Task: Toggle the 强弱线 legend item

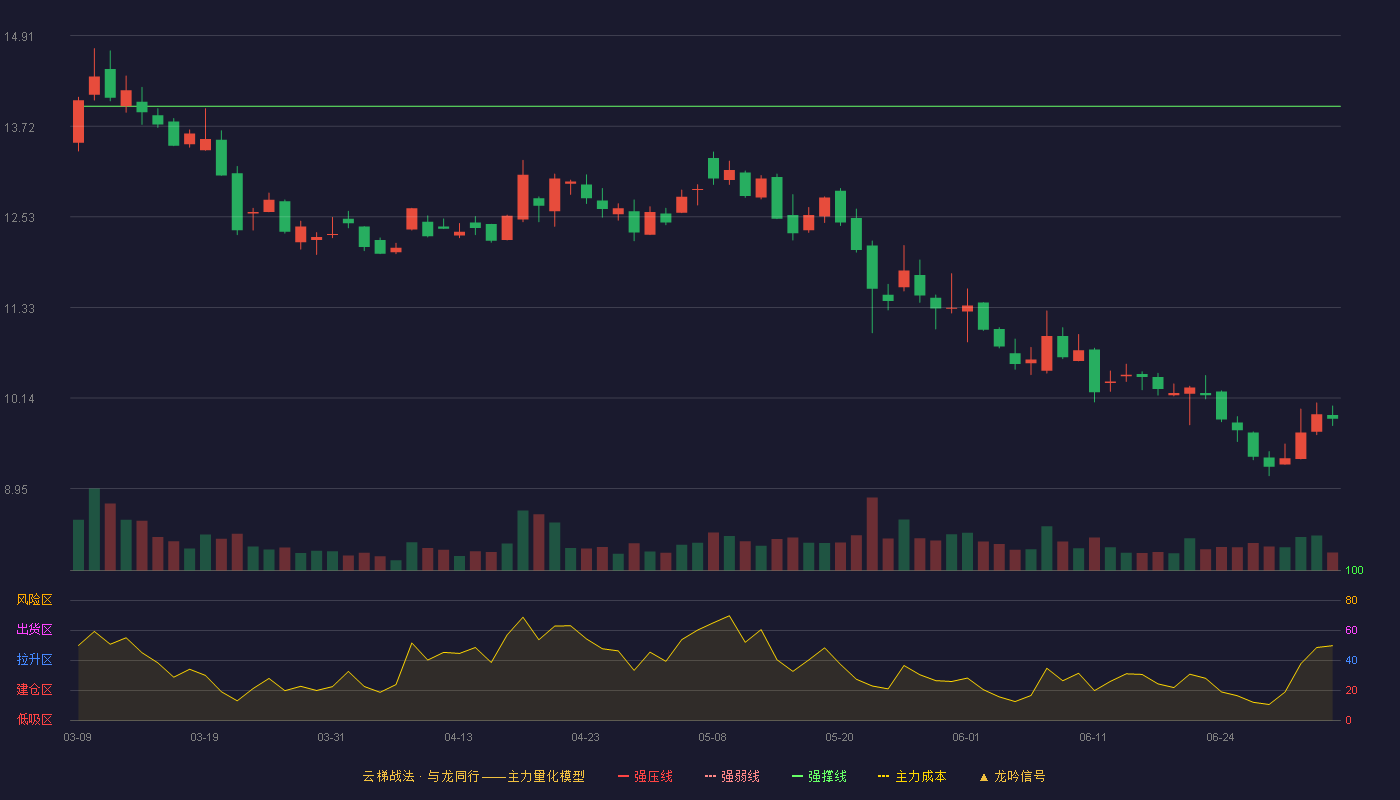Action: point(732,776)
